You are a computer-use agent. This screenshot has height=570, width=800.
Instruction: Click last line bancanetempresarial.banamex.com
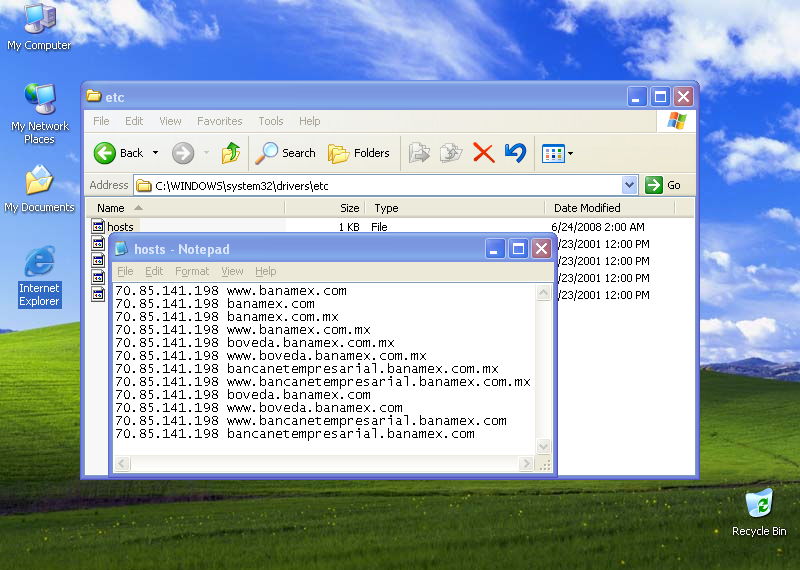click(x=295, y=434)
